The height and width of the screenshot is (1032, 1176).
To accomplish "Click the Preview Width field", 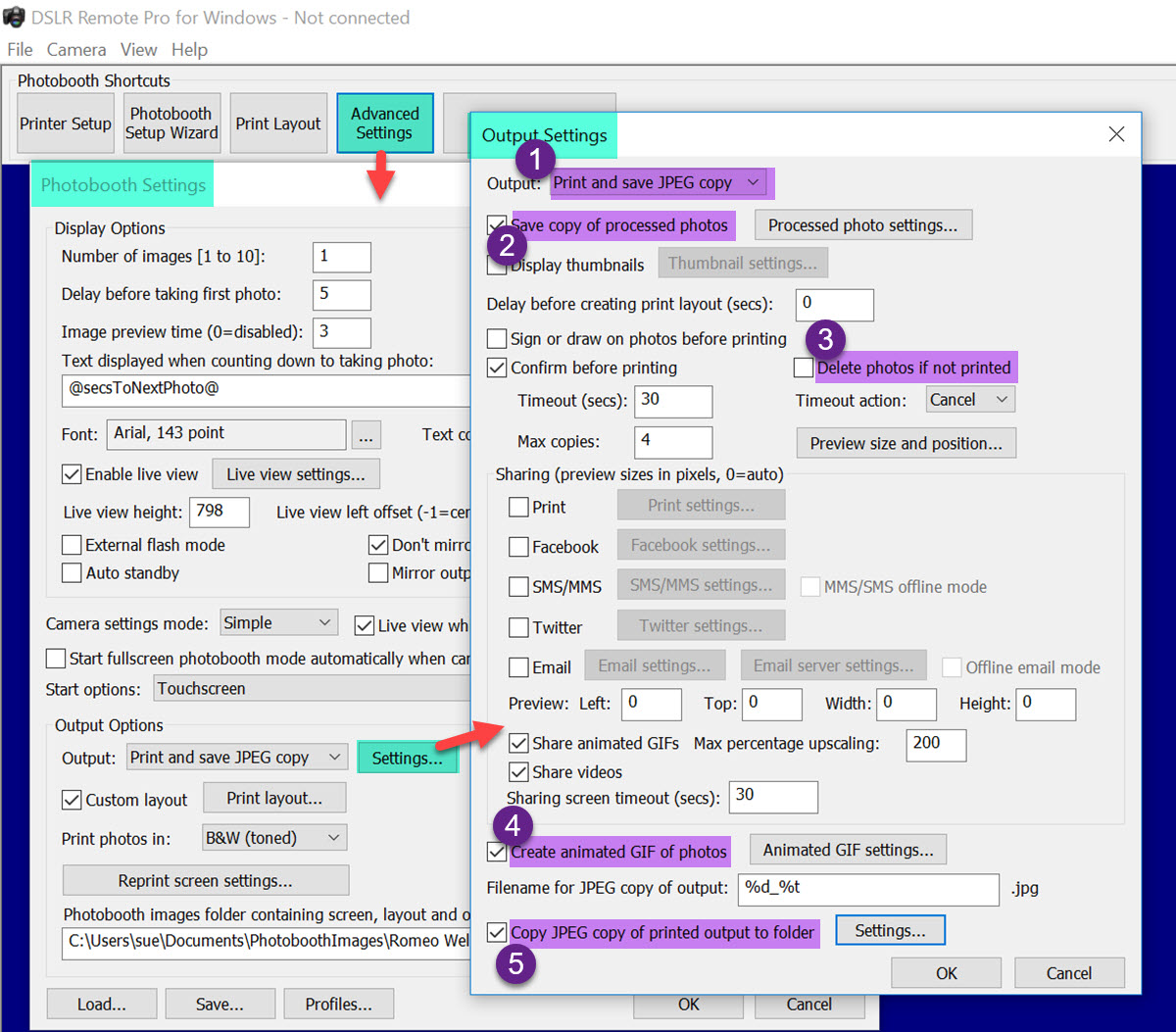I will (906, 704).
